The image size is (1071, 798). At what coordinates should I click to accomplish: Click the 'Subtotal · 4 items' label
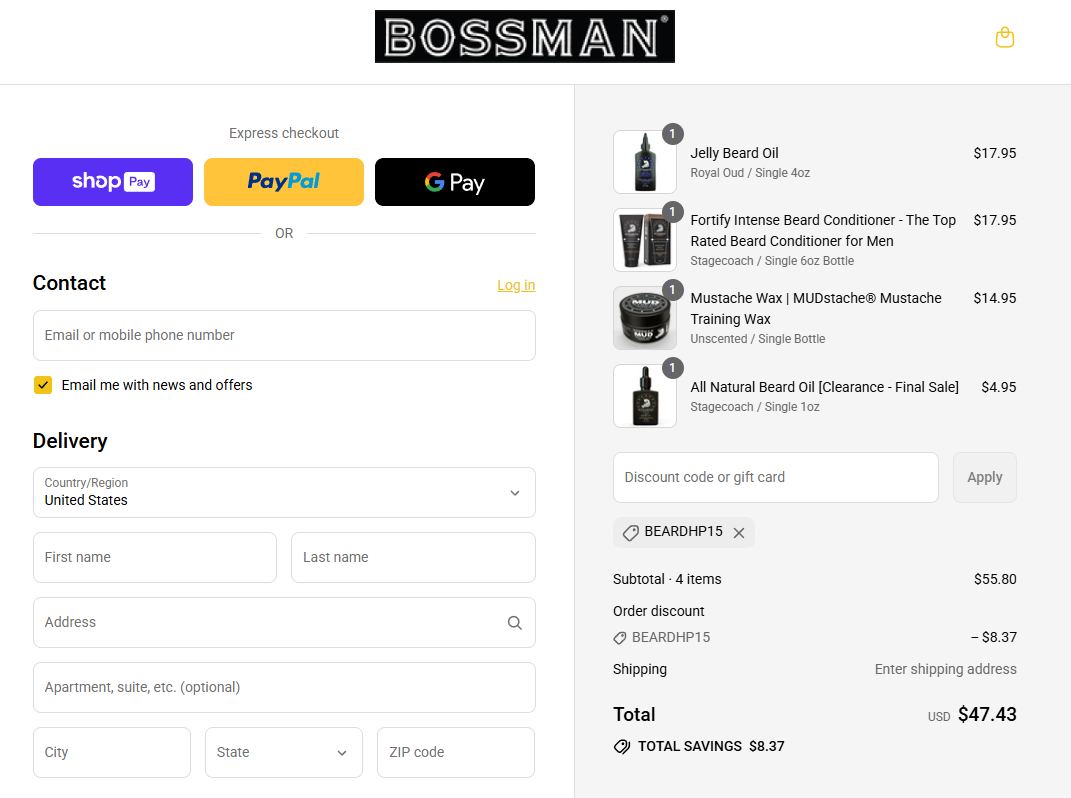coord(667,579)
